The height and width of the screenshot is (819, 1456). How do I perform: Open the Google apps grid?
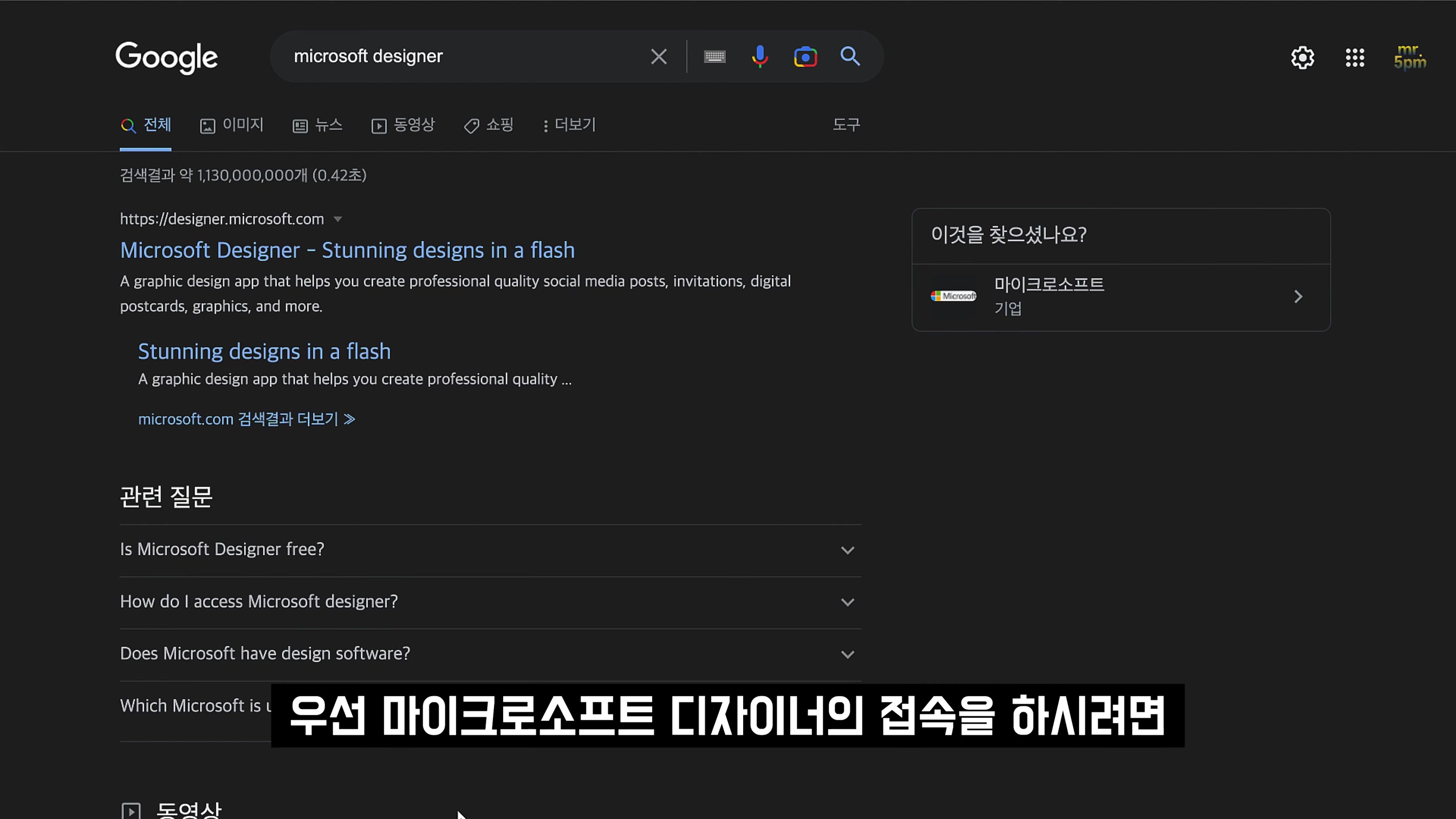pos(1355,57)
